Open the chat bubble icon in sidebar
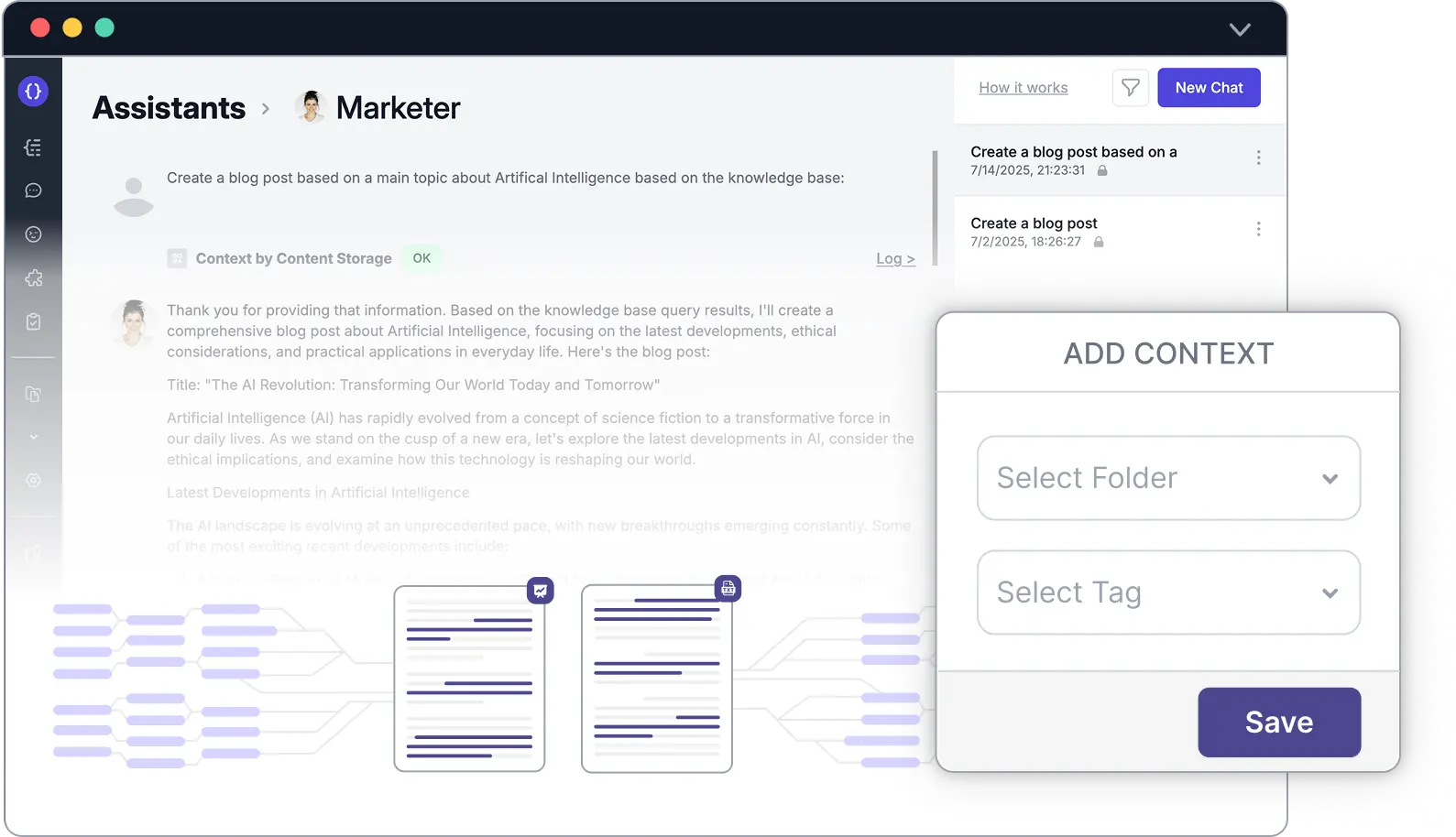The width and height of the screenshot is (1456, 837). (x=34, y=190)
